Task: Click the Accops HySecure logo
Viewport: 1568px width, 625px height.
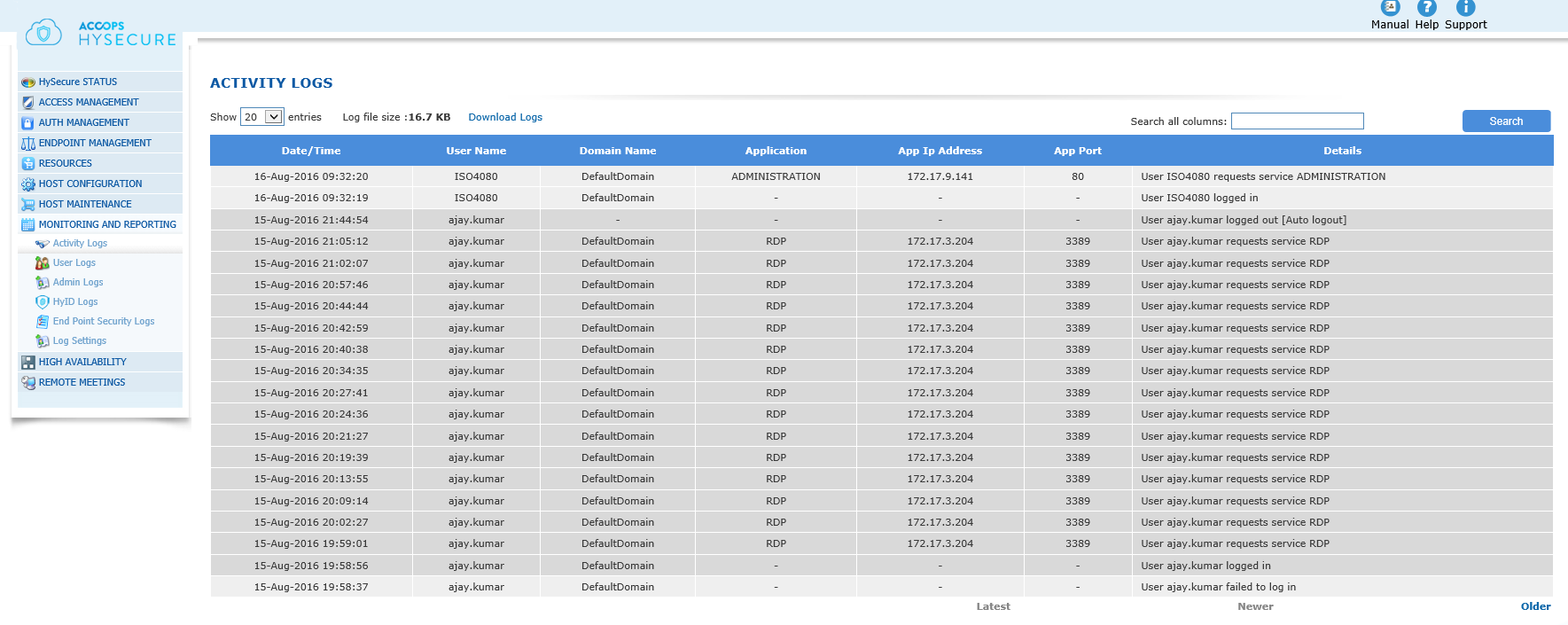Action: click(x=101, y=33)
